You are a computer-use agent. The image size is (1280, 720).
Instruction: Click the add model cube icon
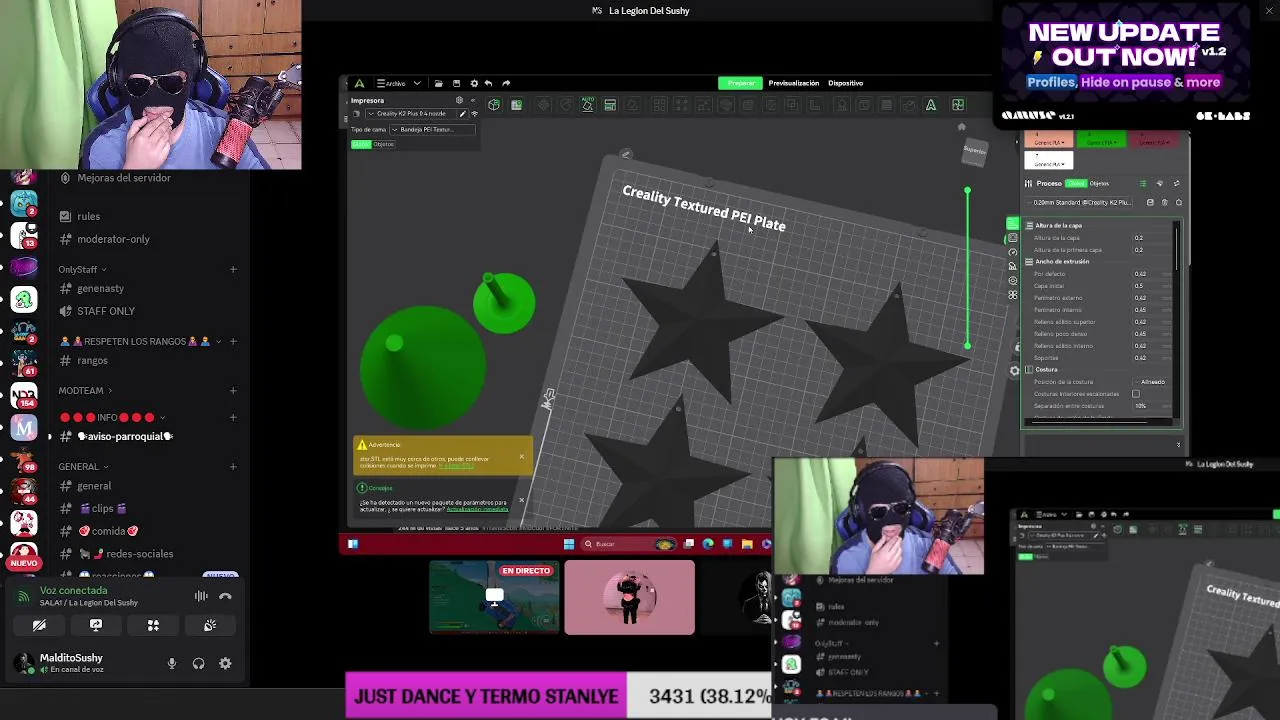(494, 104)
